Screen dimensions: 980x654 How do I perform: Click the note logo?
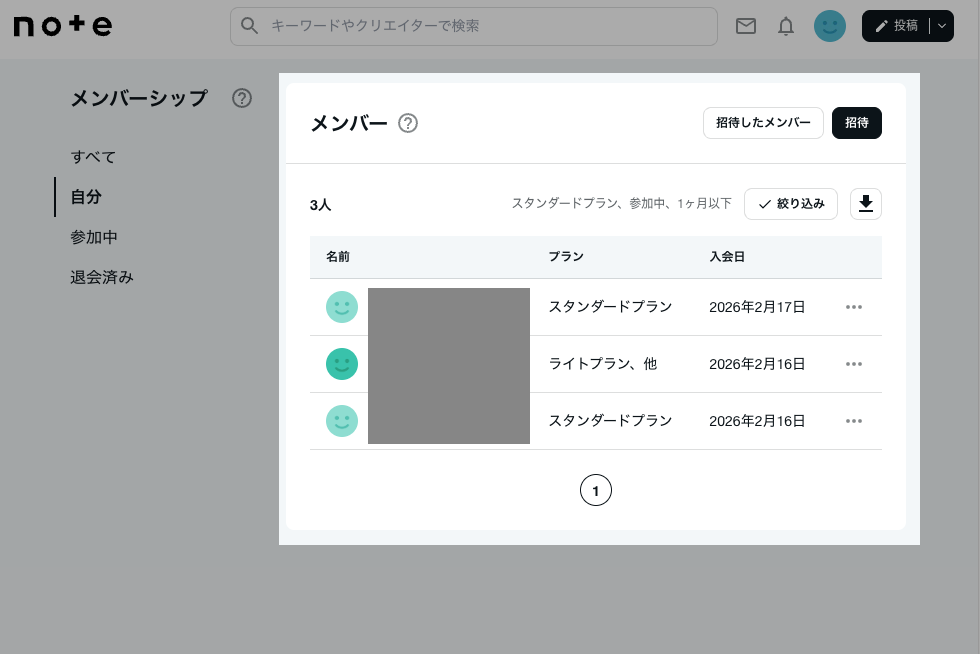point(62,26)
